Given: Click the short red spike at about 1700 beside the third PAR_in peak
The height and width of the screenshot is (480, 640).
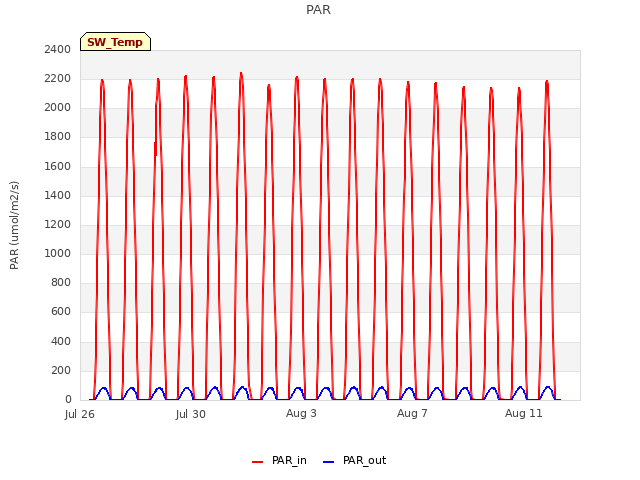Looking at the screenshot, I should click(x=156, y=149).
